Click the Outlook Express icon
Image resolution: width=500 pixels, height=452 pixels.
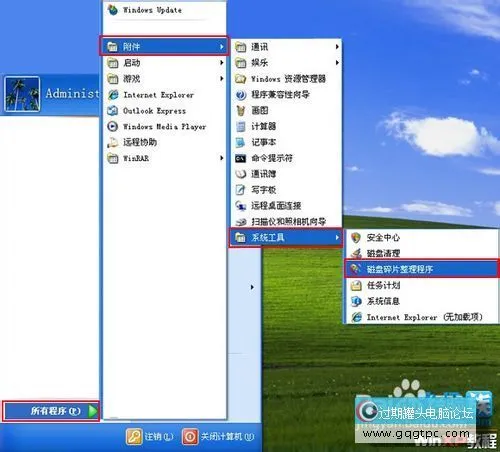coord(113,111)
